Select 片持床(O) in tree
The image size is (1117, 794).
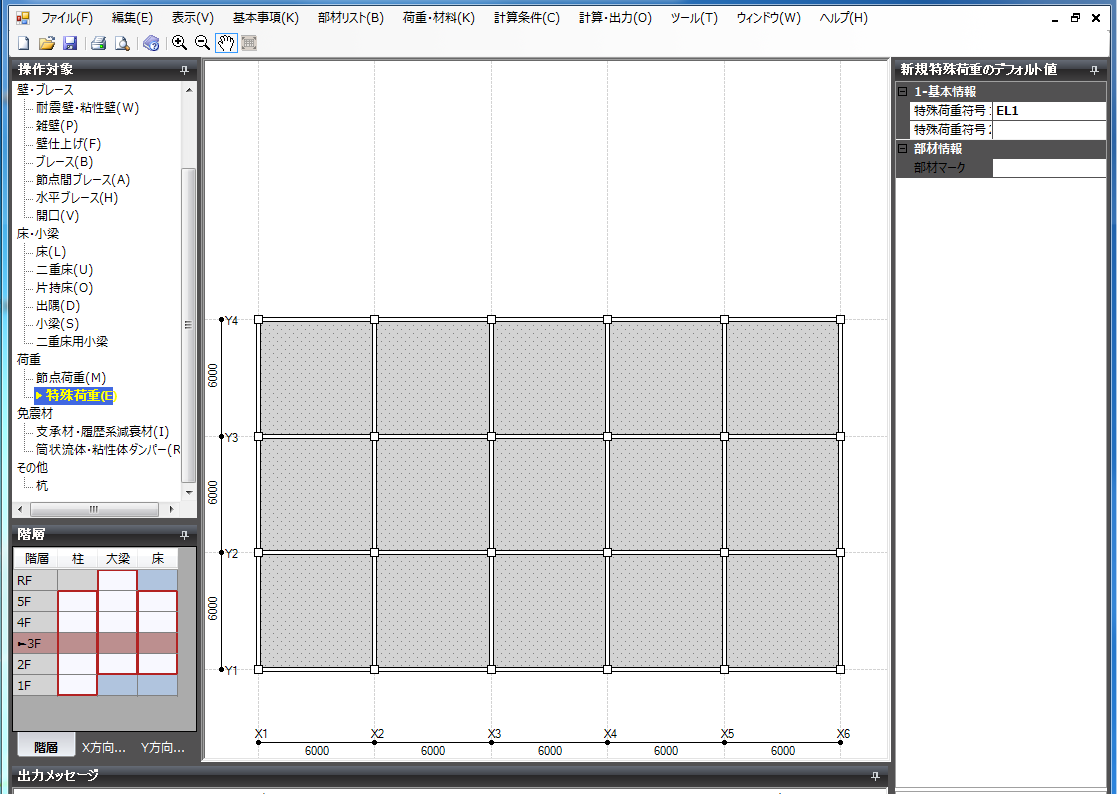pos(64,288)
